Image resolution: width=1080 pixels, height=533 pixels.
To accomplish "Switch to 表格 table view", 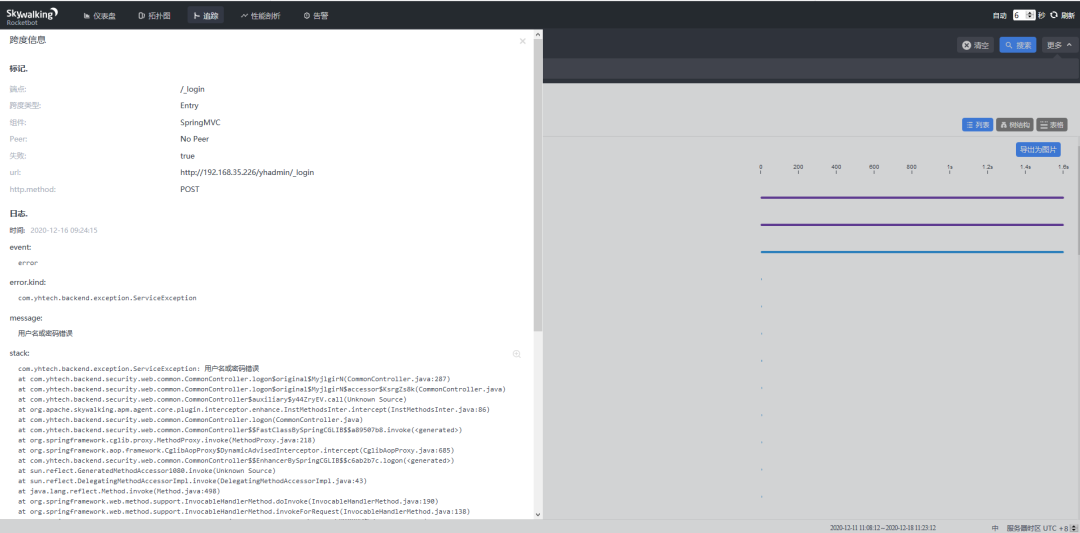I will pos(1052,125).
